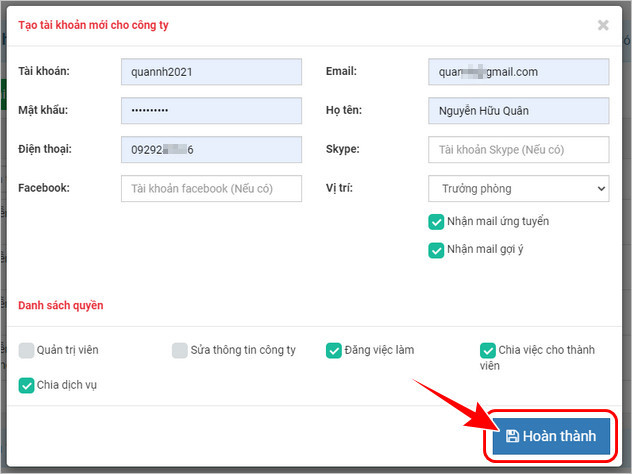Enable the Quản trị viên permission

click(26, 350)
